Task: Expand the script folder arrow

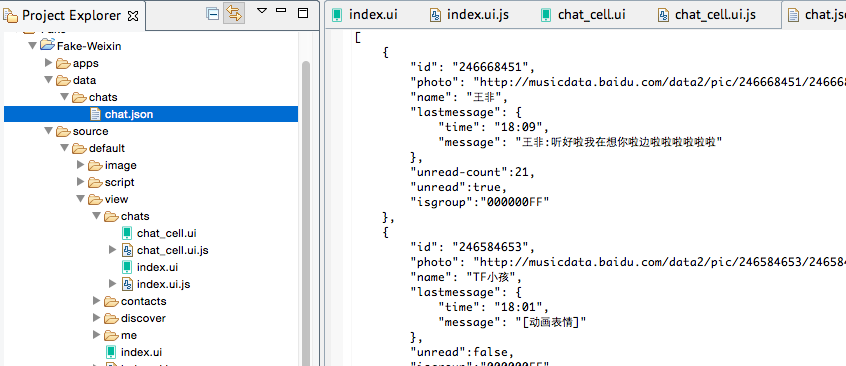Action: click(81, 182)
